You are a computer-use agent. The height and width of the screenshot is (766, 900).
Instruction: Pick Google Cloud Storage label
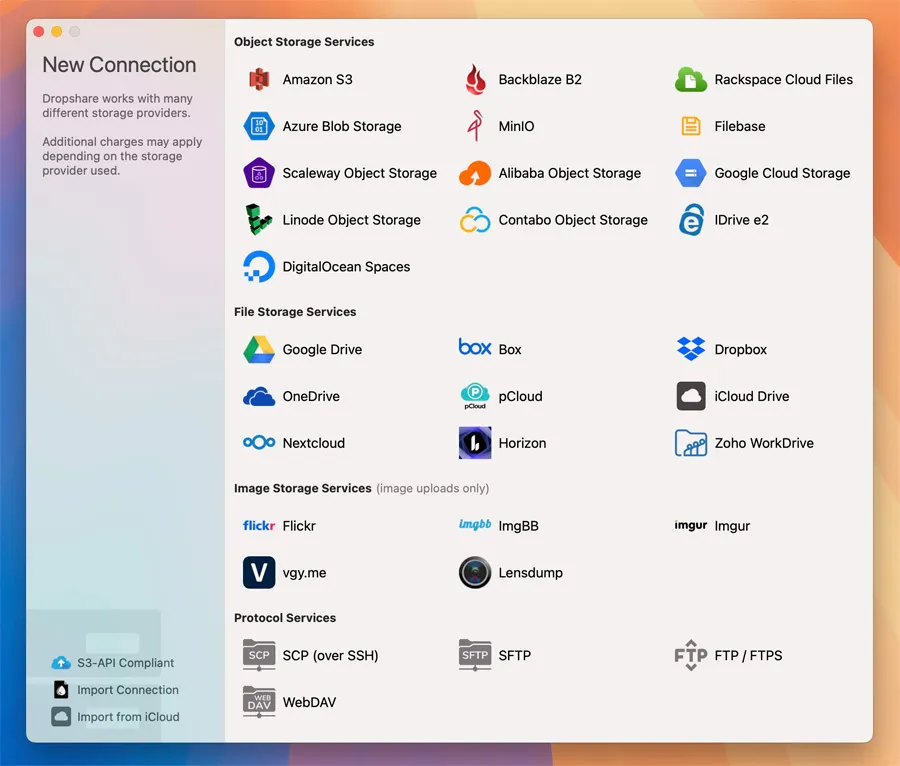click(x=782, y=173)
